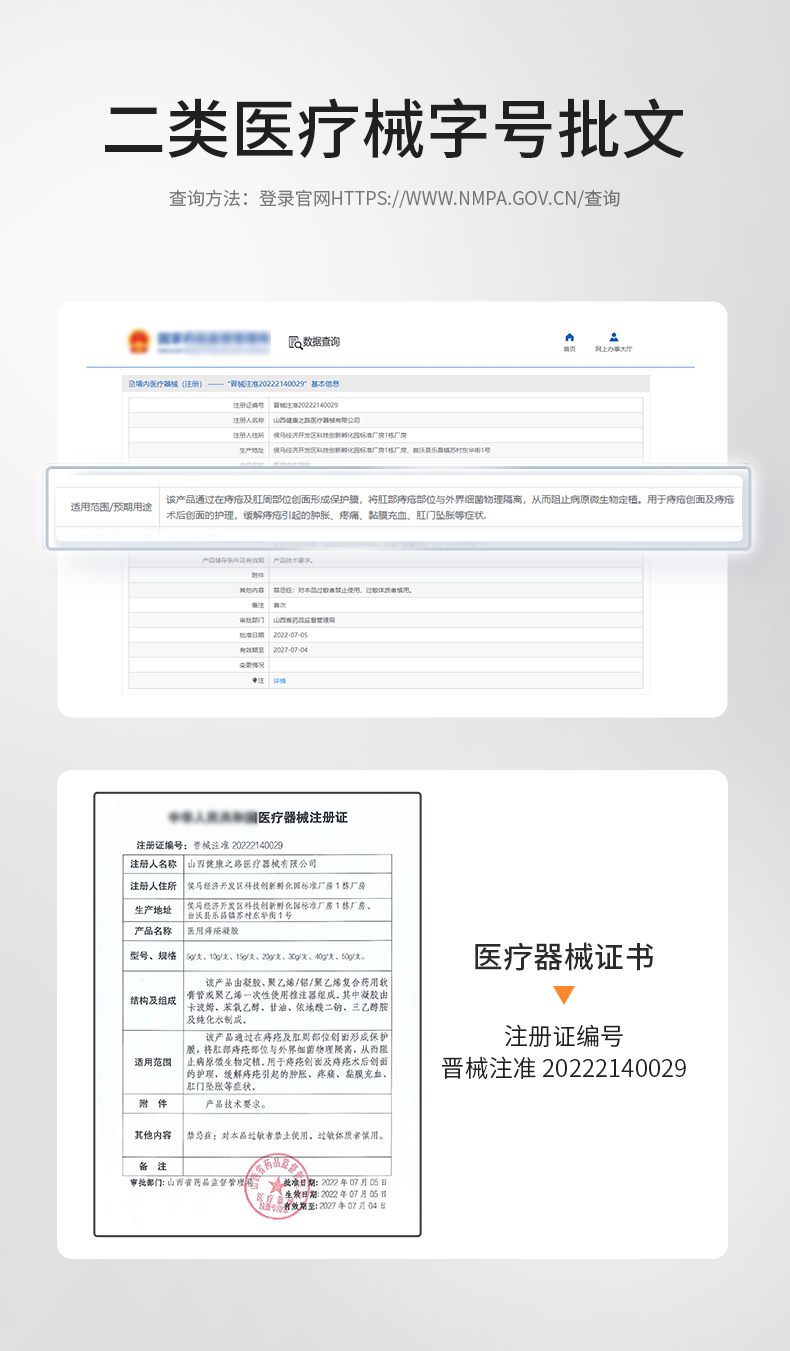790x1351 pixels.
Task: Click the 医用痔疮凝胶 product name on the certificate
Action: point(212,931)
